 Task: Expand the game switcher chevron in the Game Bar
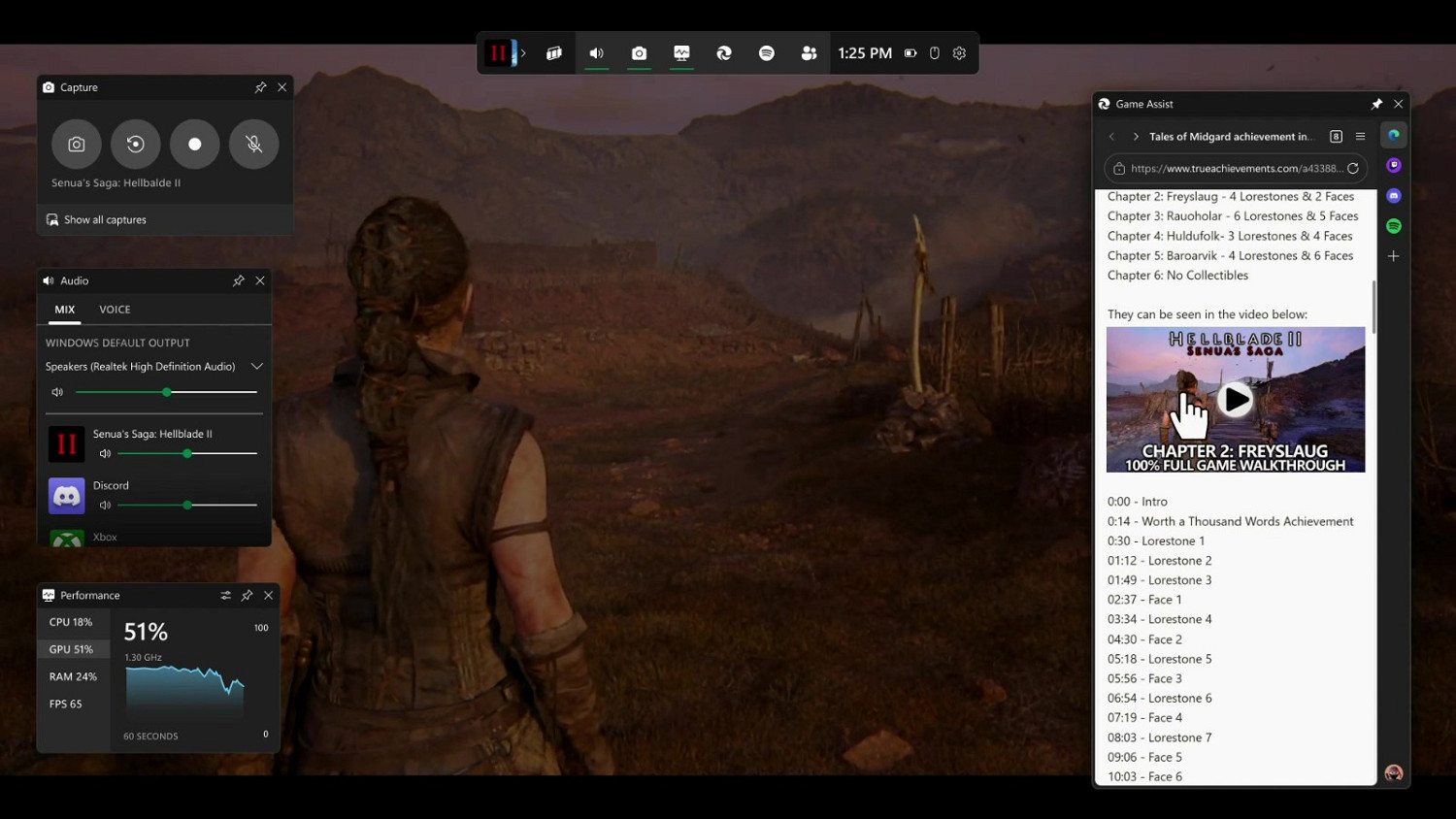click(x=523, y=53)
